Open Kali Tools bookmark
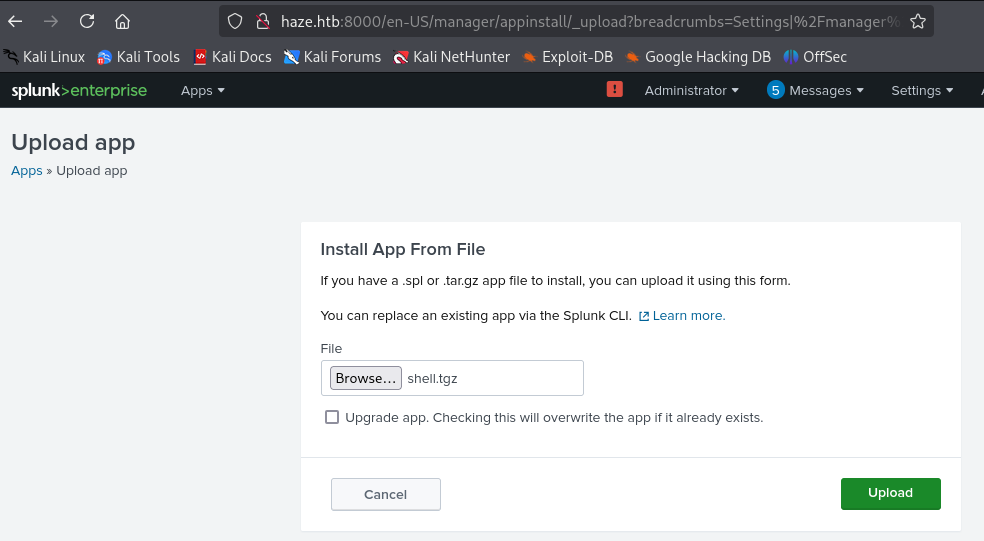This screenshot has height=541, width=984. click(x=138, y=57)
